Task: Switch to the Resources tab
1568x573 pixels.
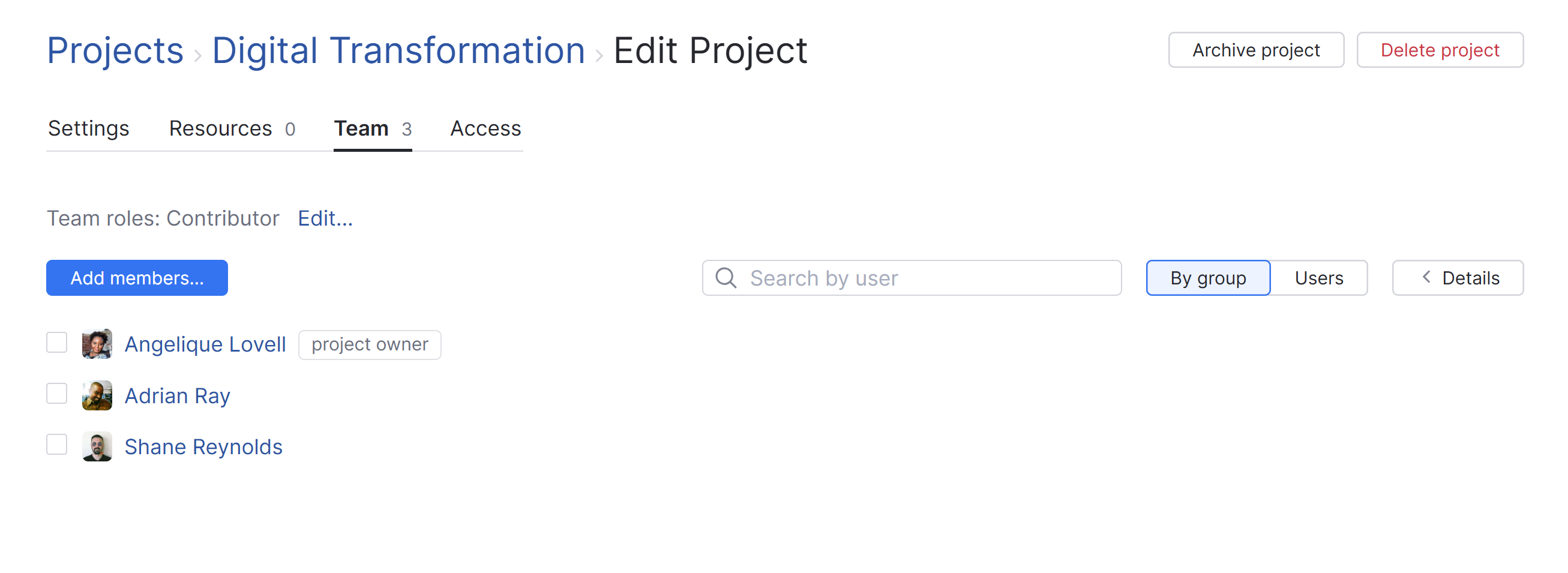Action: tap(231, 128)
